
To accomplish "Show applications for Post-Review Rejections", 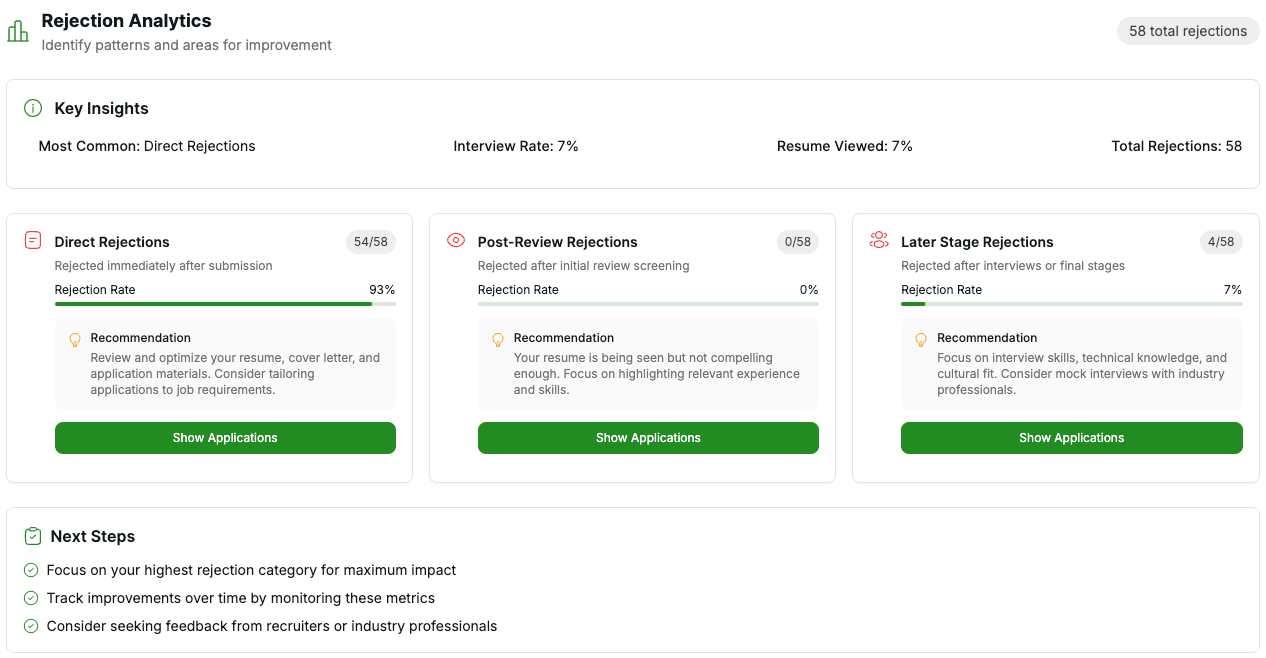I will [648, 438].
